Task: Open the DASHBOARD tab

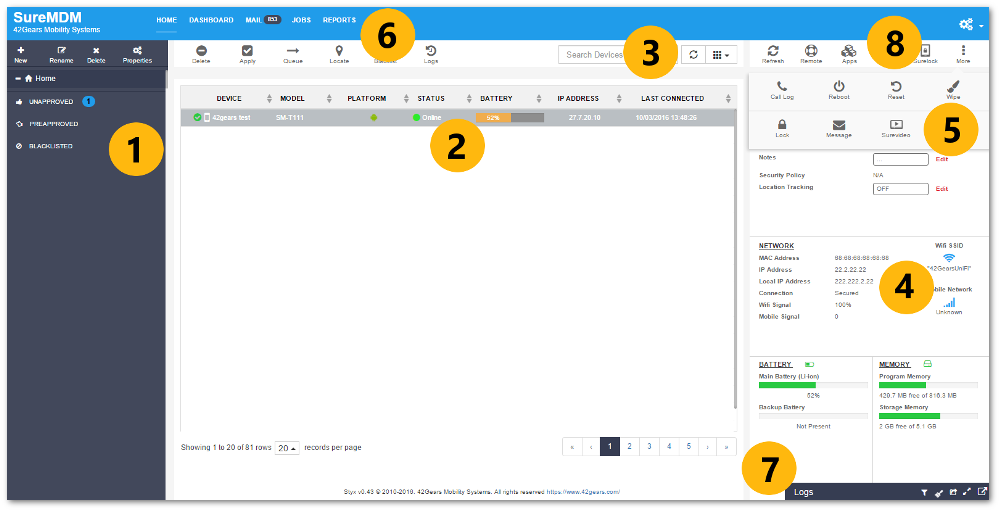Action: point(211,20)
